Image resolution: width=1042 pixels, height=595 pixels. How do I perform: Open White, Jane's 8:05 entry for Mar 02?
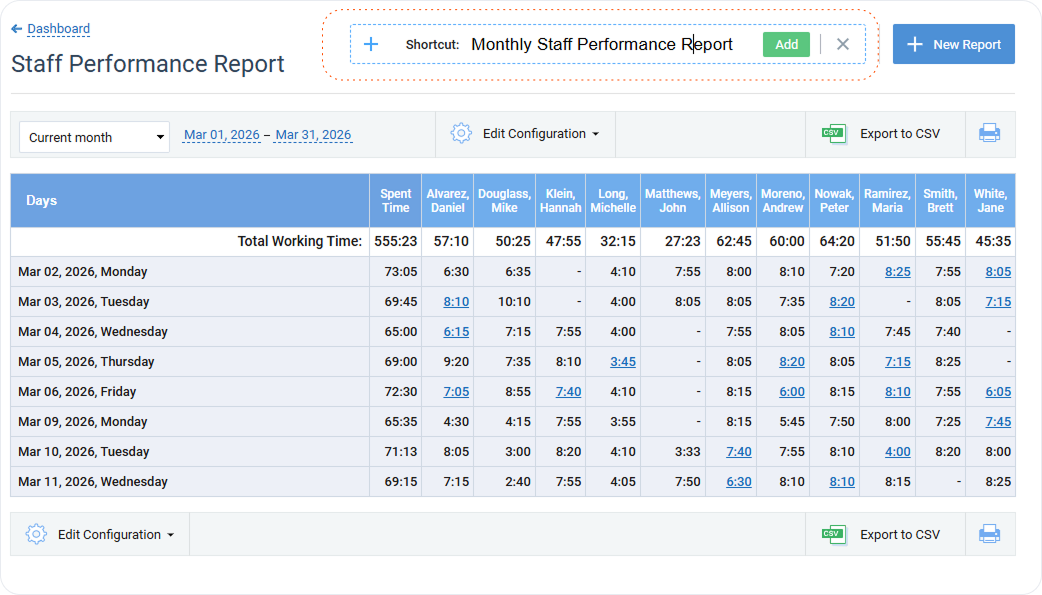tap(997, 271)
